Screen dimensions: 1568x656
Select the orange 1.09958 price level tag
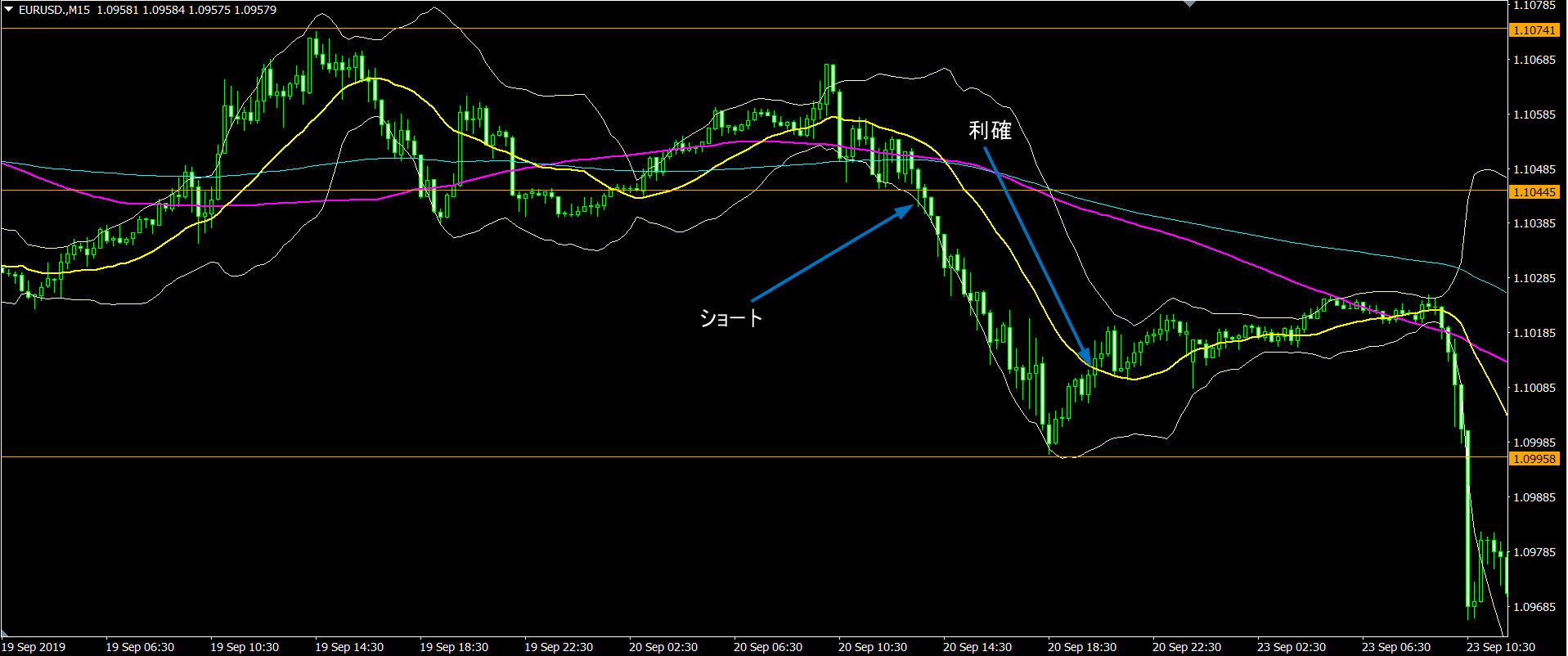click(x=1534, y=459)
